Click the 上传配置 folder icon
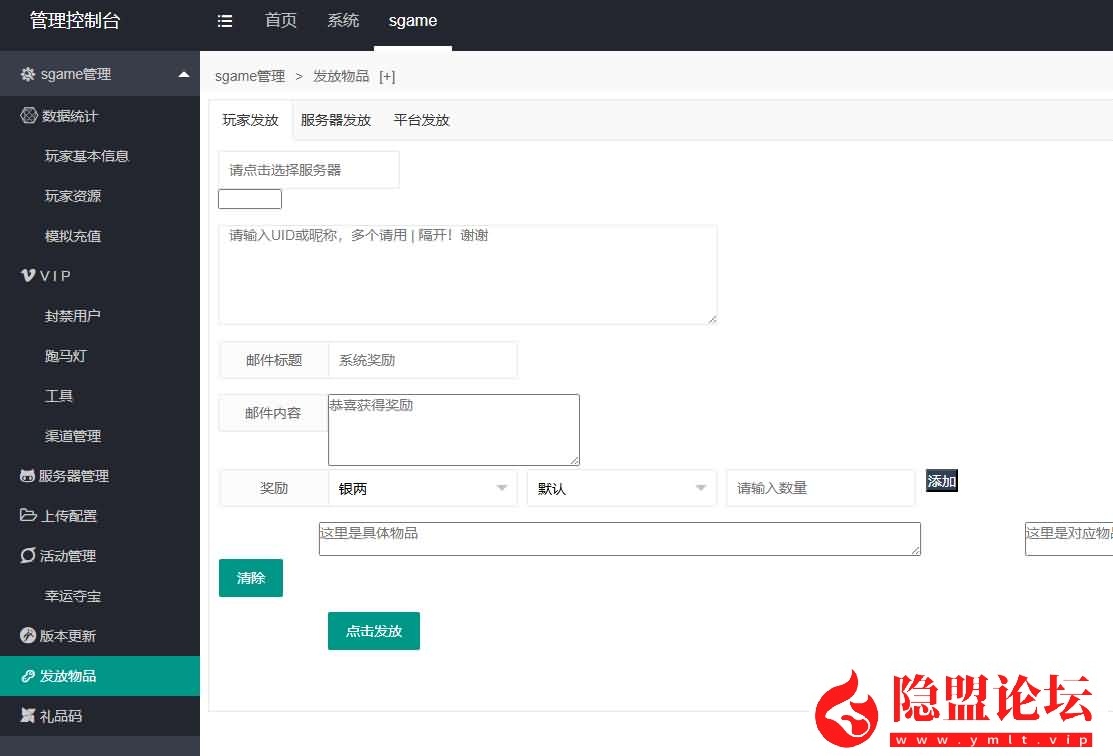Screen dimensions: 1113x756 28,516
